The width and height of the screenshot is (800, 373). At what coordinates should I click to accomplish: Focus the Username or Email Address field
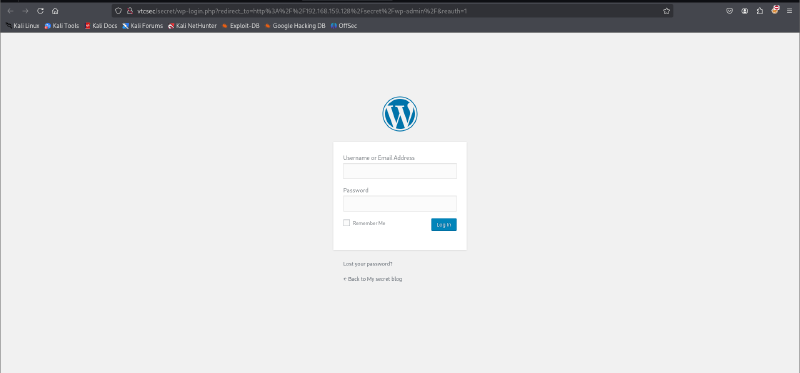[400, 171]
